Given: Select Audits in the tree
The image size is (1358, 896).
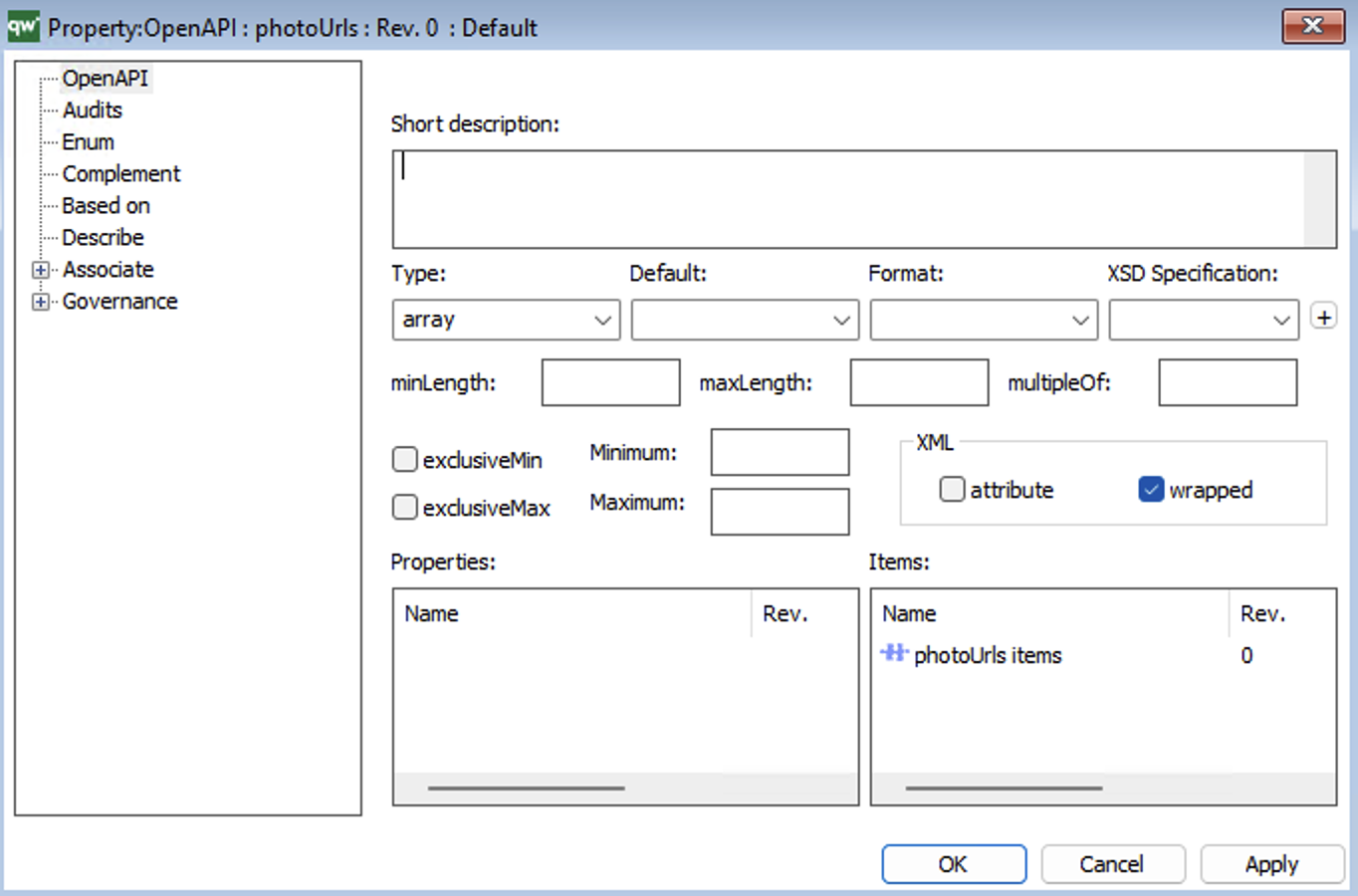Looking at the screenshot, I should [93, 110].
